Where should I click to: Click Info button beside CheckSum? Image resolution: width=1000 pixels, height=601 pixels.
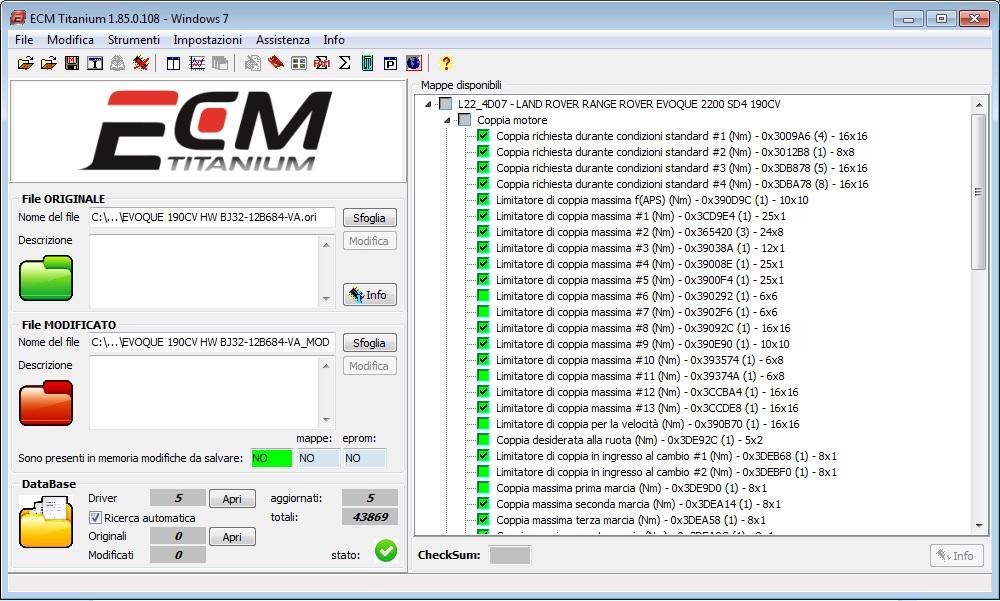tap(956, 556)
